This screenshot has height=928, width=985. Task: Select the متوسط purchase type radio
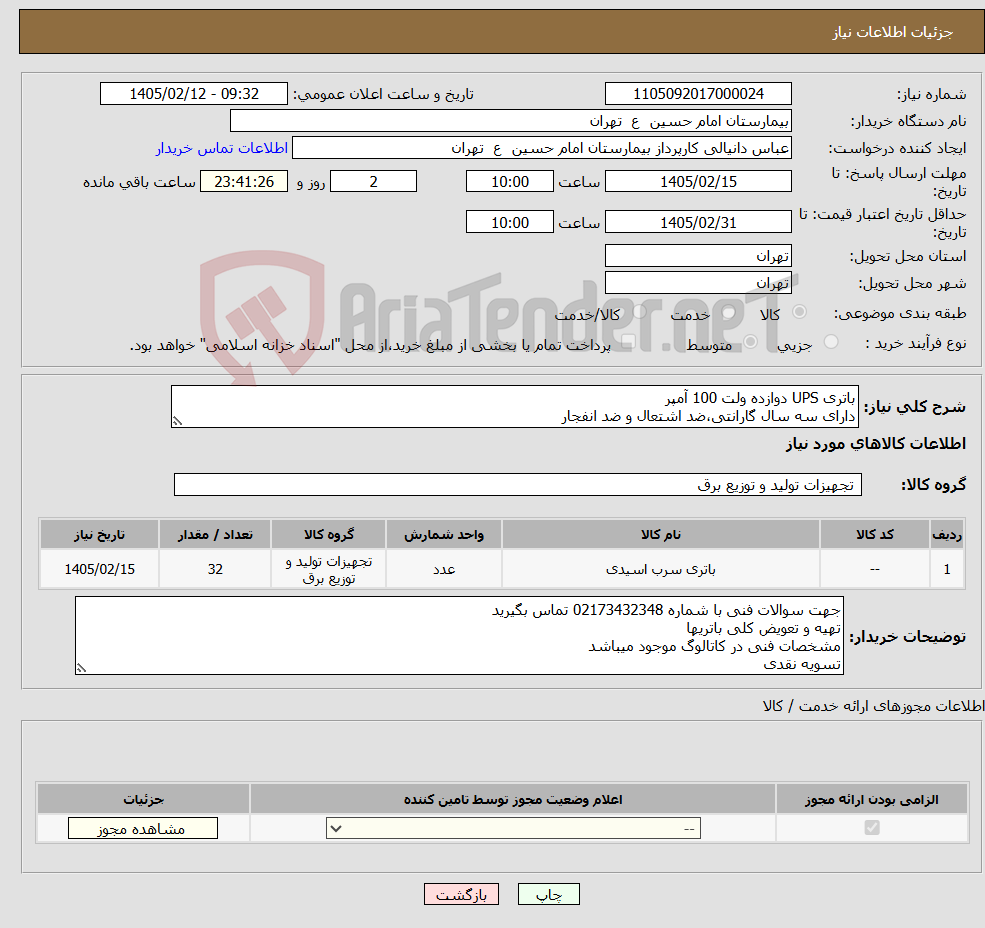coord(751,342)
